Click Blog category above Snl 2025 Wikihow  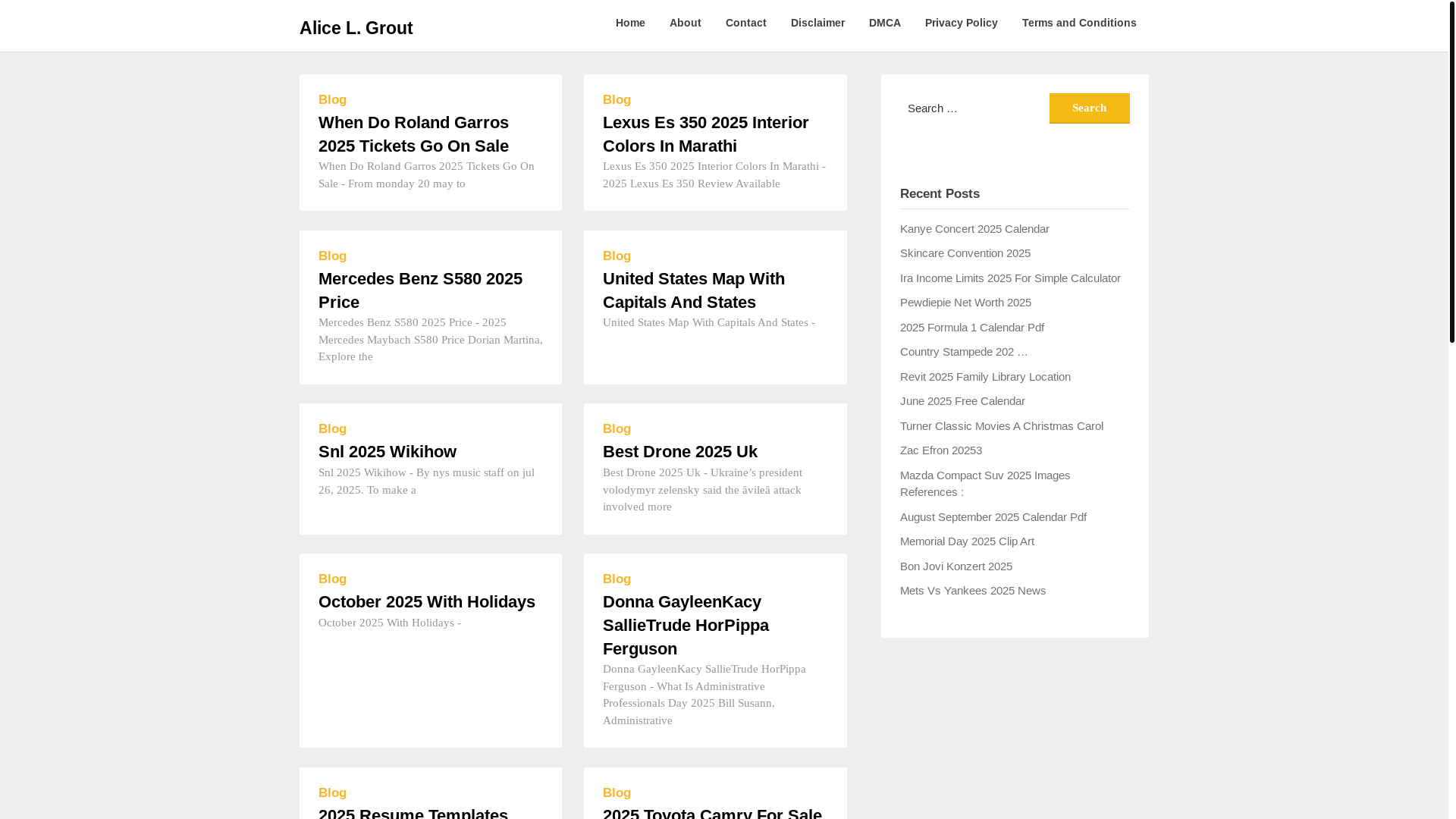tap(332, 429)
